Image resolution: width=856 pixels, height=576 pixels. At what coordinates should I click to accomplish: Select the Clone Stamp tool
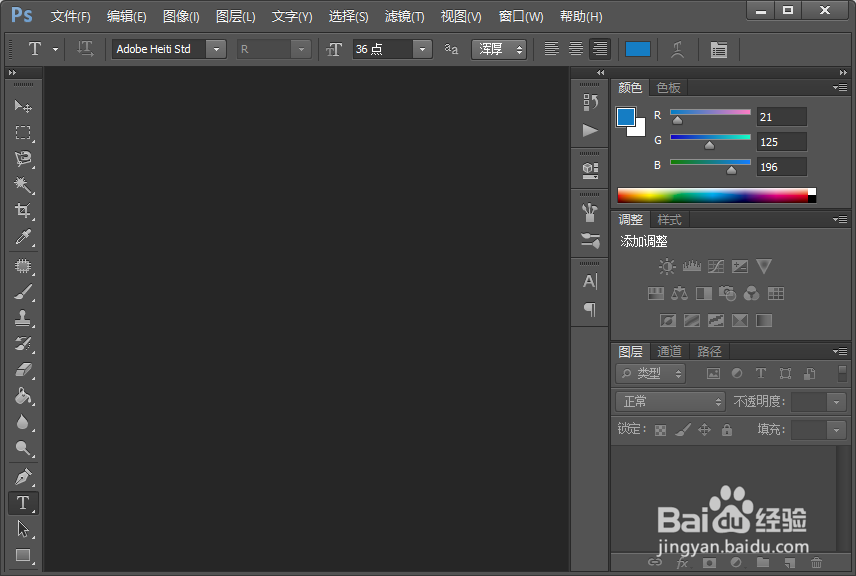pos(23,318)
